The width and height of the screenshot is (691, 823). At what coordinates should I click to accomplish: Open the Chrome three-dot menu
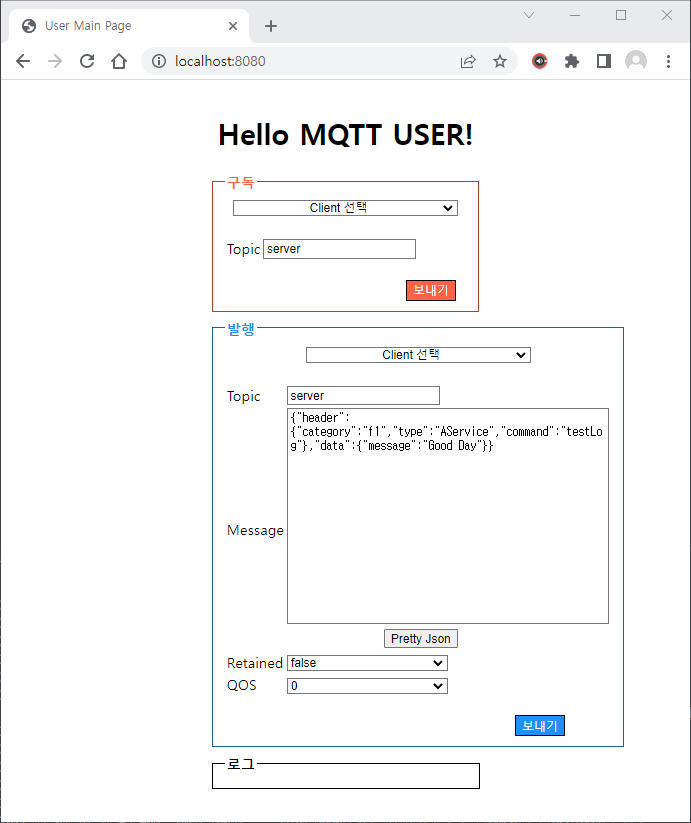(668, 61)
